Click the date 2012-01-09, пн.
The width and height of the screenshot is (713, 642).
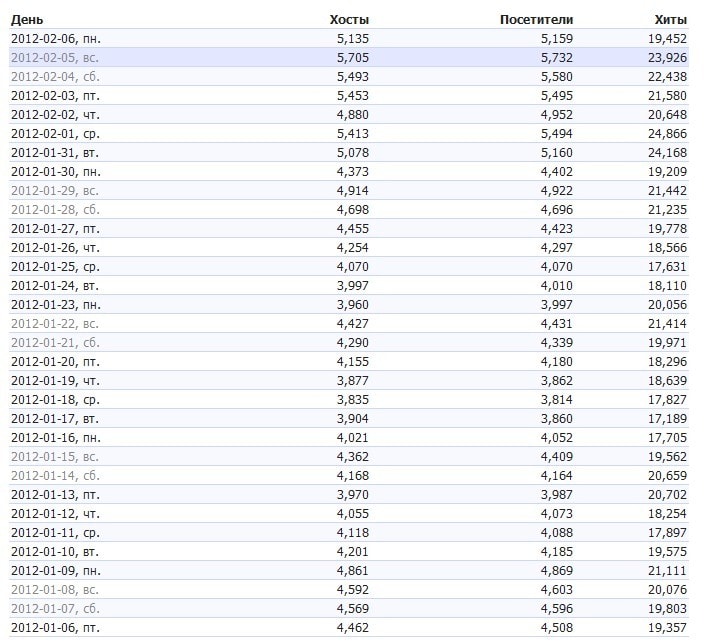(x=55, y=570)
